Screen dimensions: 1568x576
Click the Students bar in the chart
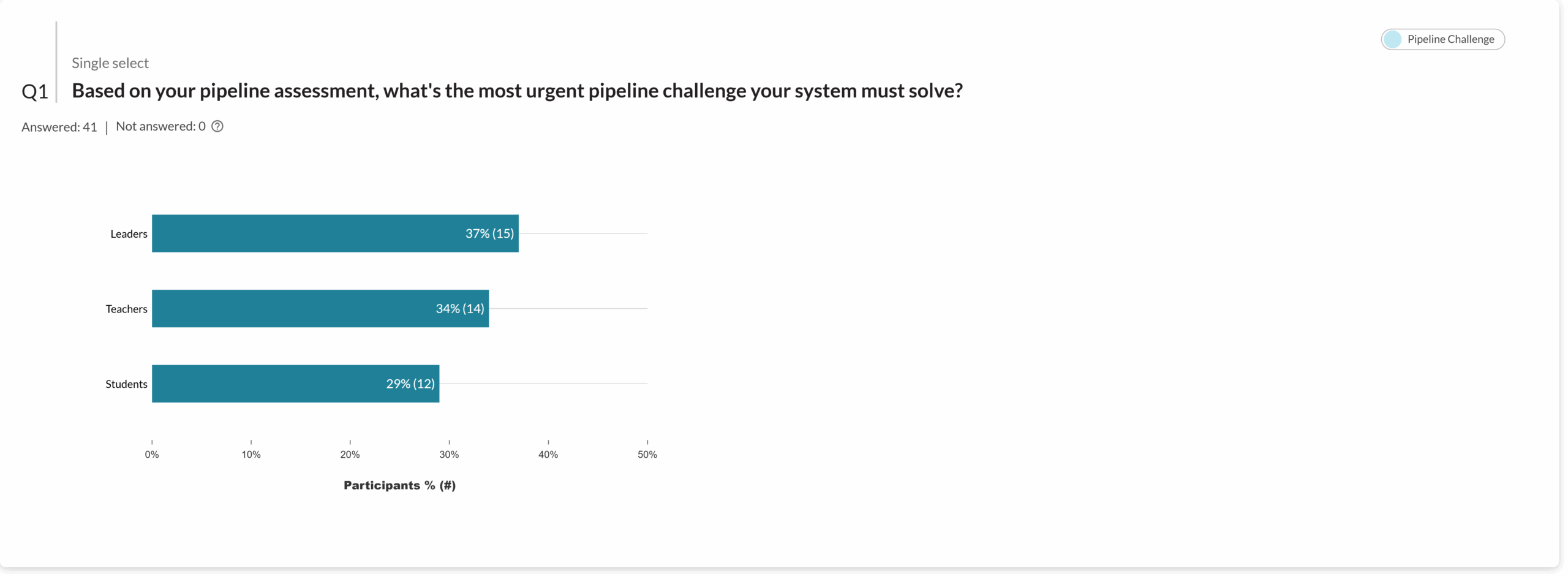tap(295, 384)
